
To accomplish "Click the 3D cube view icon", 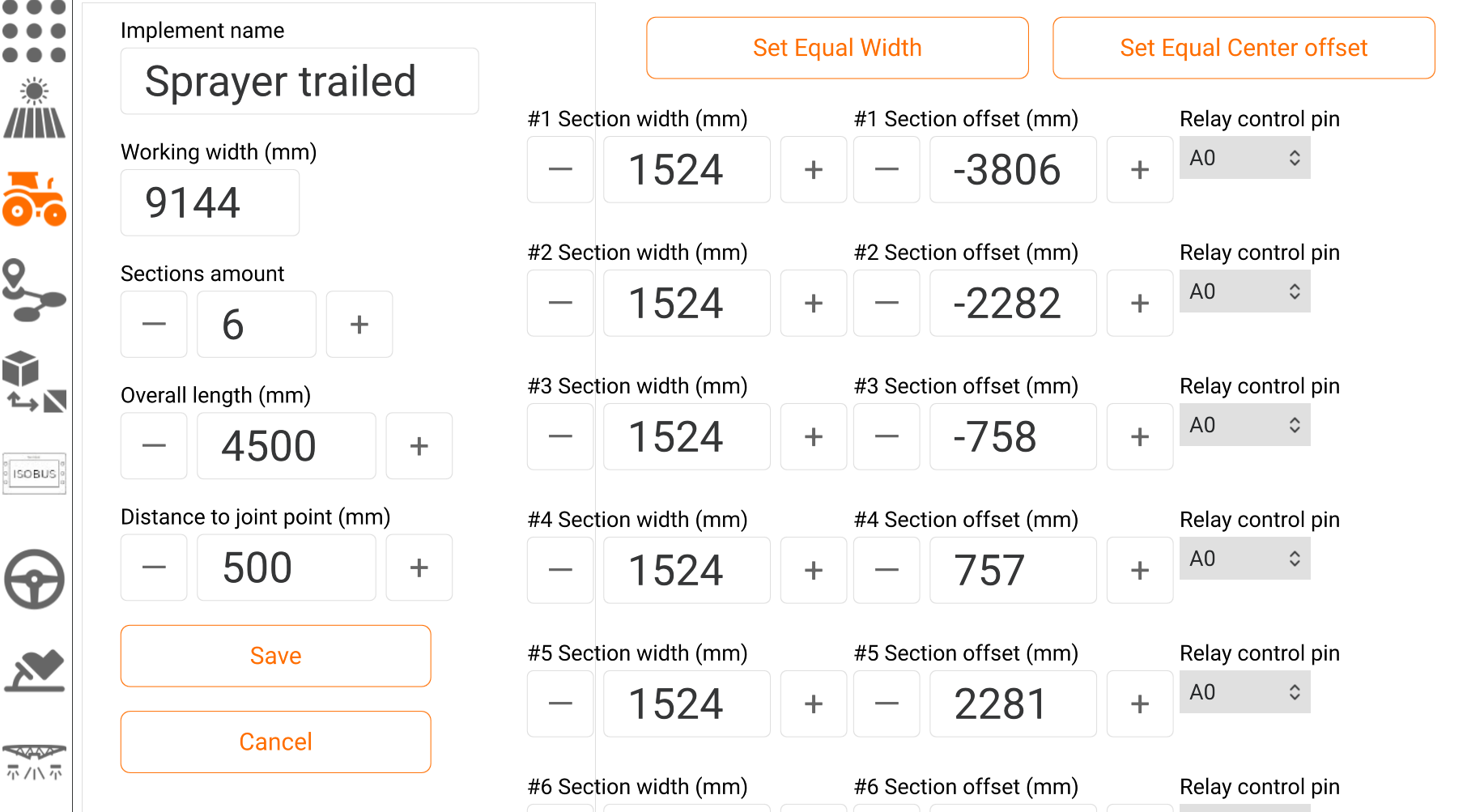I will point(34,381).
